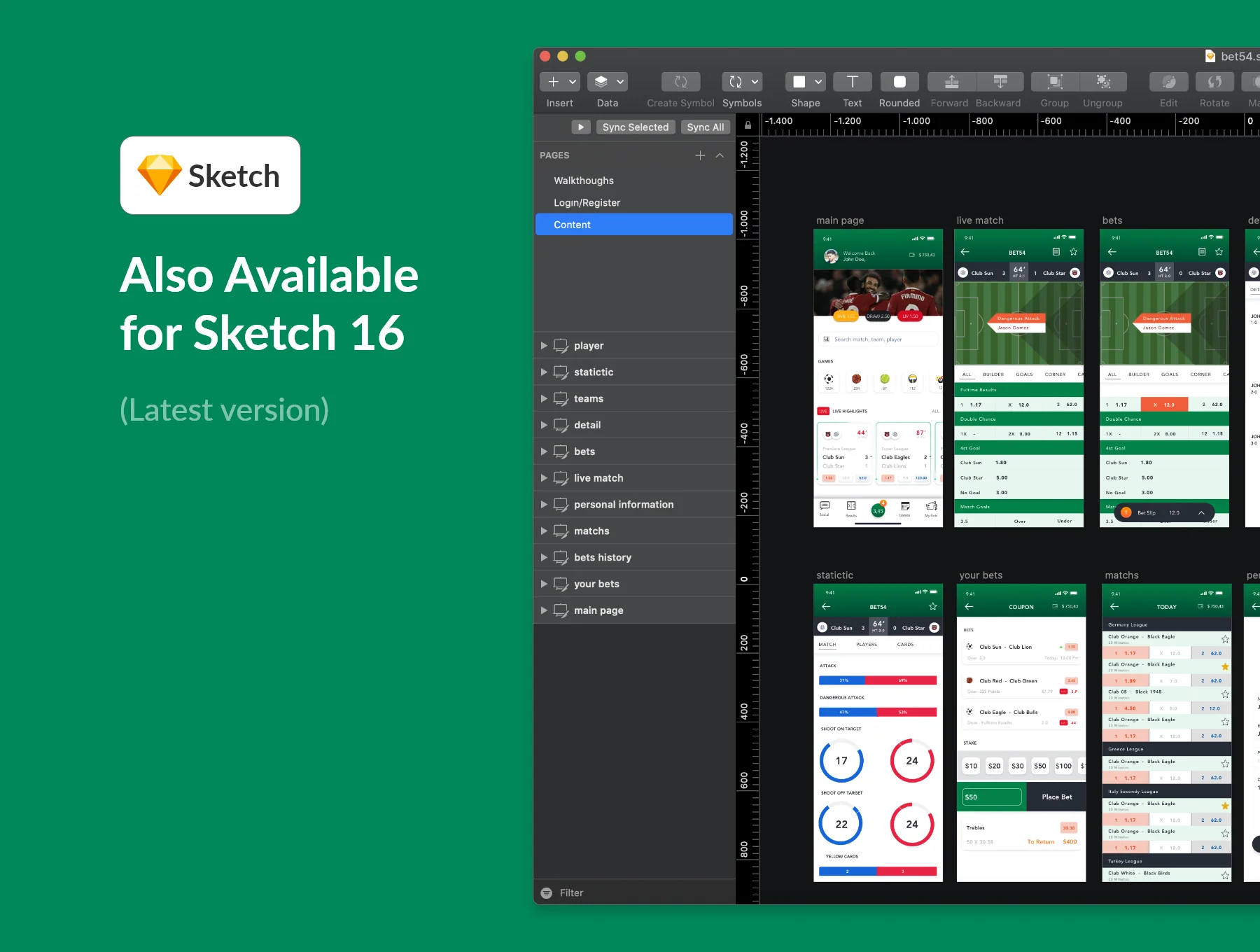Screen dimensions: 1260x952
Task: Click the $50 stake input field
Action: point(991,797)
